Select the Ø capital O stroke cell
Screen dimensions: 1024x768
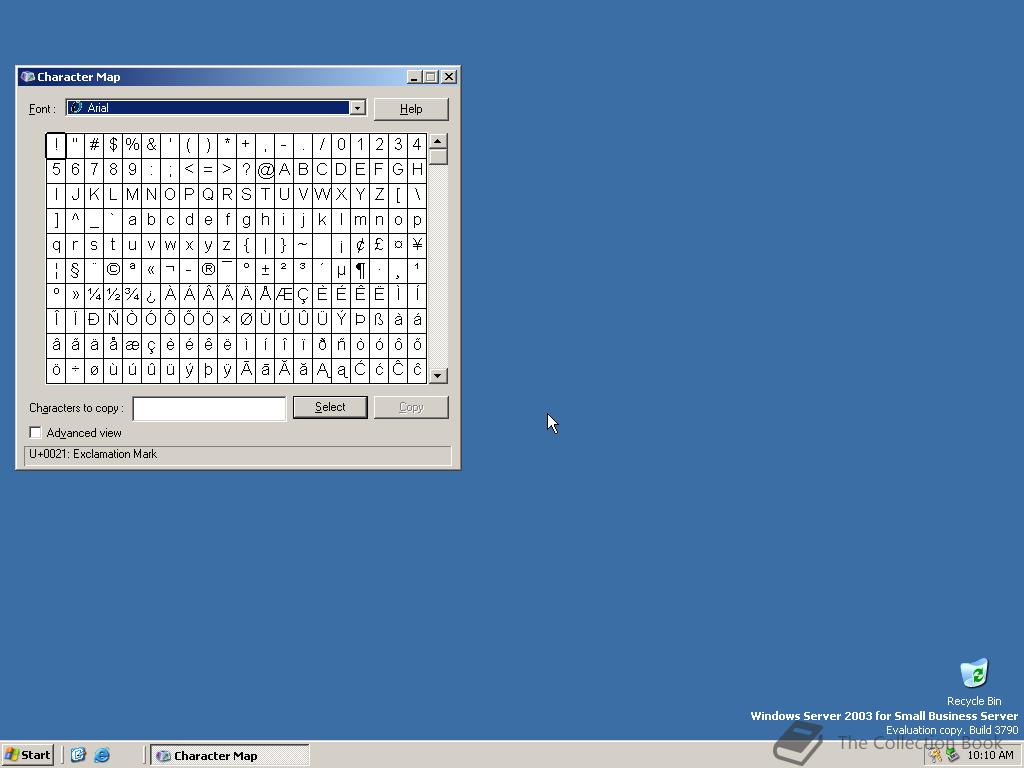tap(246, 319)
